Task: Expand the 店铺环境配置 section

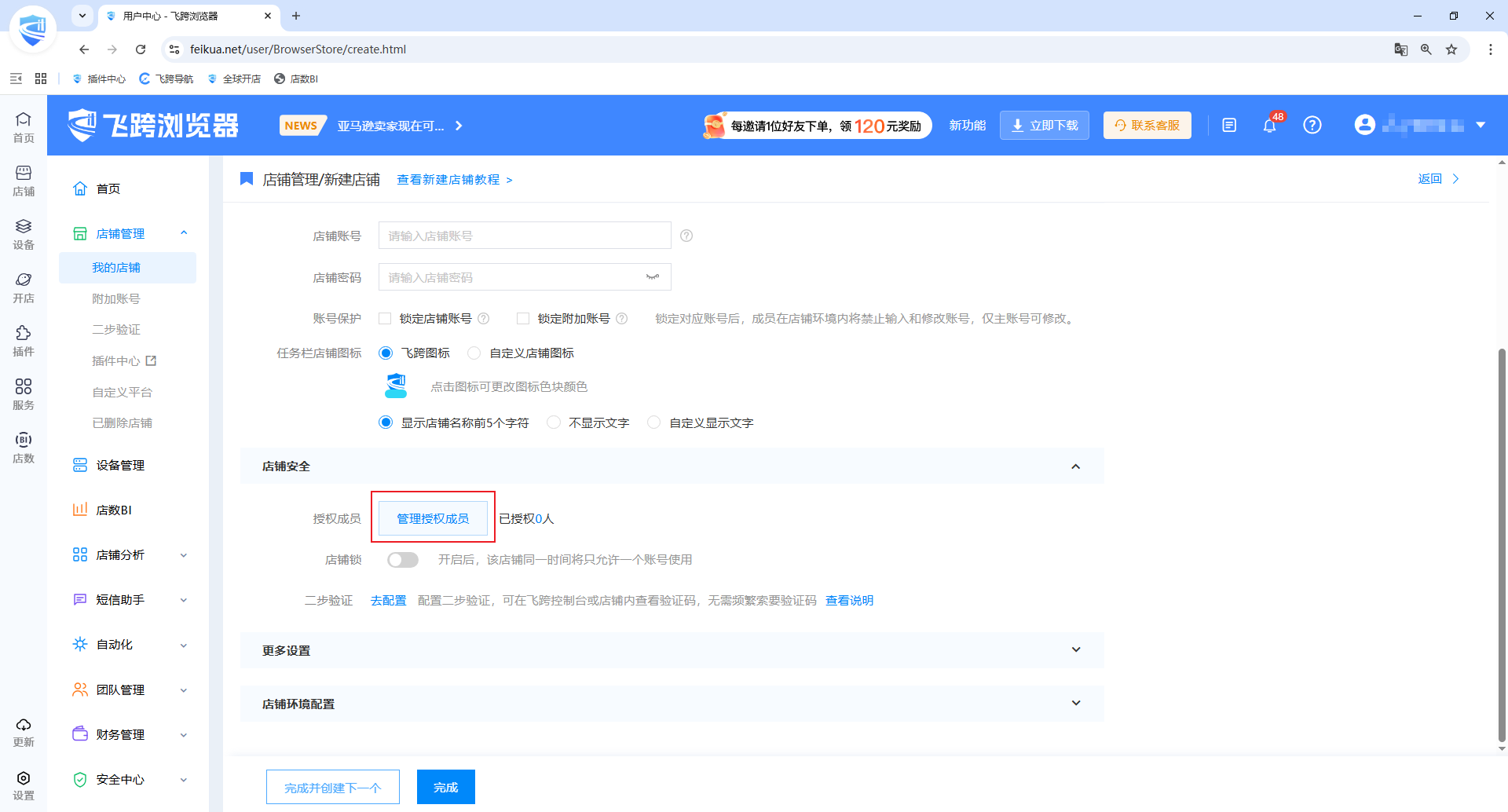Action: tap(1076, 704)
